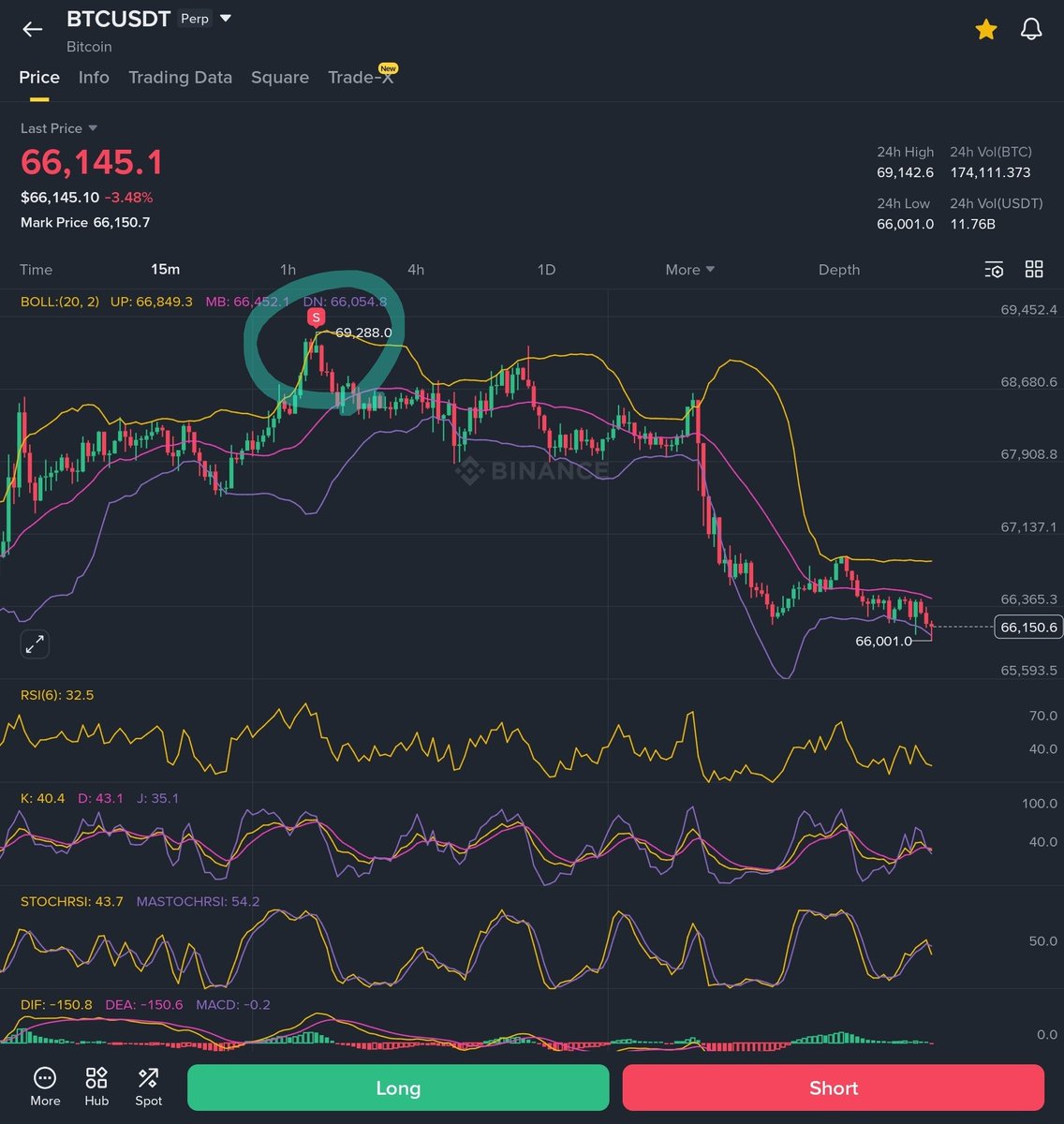Go back with the left arrow

click(33, 29)
